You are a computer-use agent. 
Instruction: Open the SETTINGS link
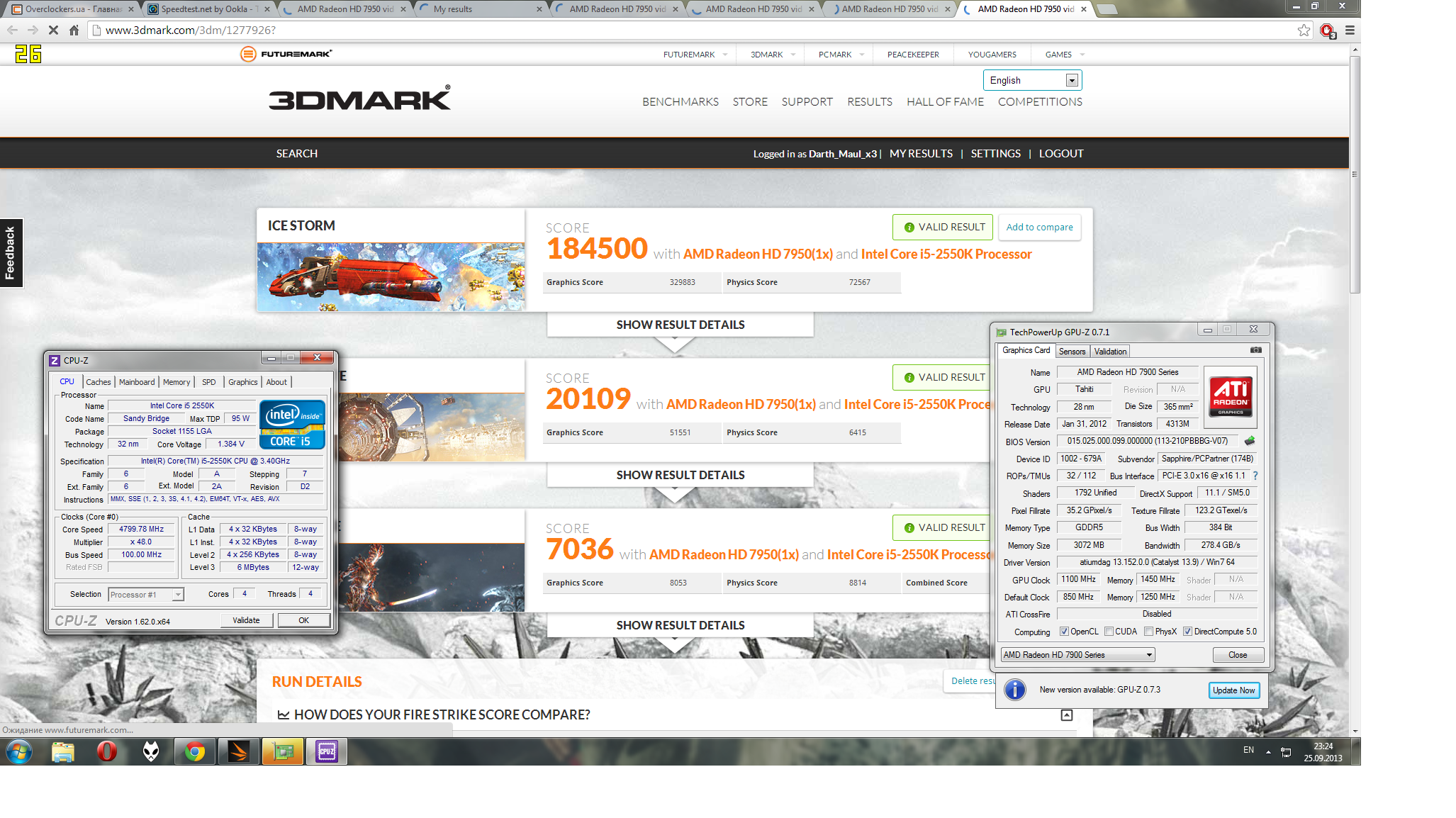coord(996,154)
